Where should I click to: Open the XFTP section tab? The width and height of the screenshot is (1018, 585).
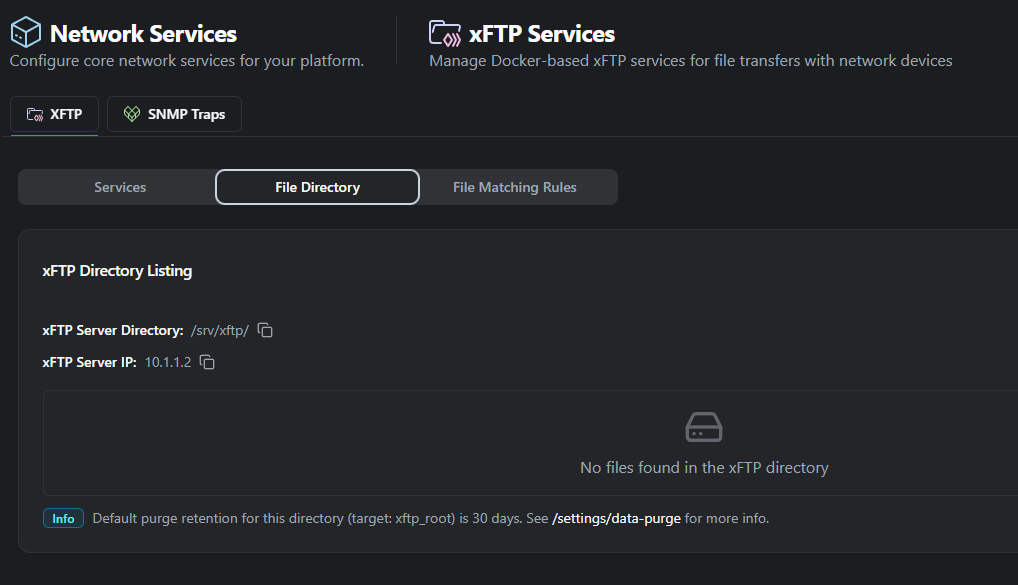pyautogui.click(x=54, y=114)
